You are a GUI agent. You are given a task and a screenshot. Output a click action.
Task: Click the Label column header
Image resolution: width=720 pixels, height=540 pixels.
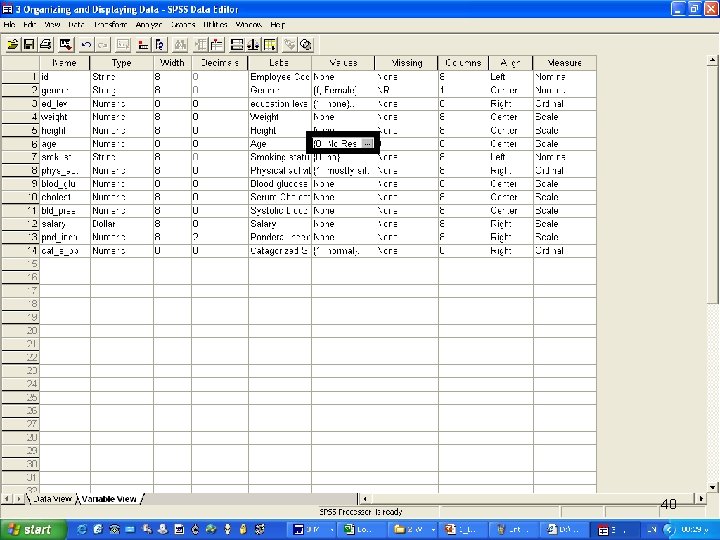(279, 63)
